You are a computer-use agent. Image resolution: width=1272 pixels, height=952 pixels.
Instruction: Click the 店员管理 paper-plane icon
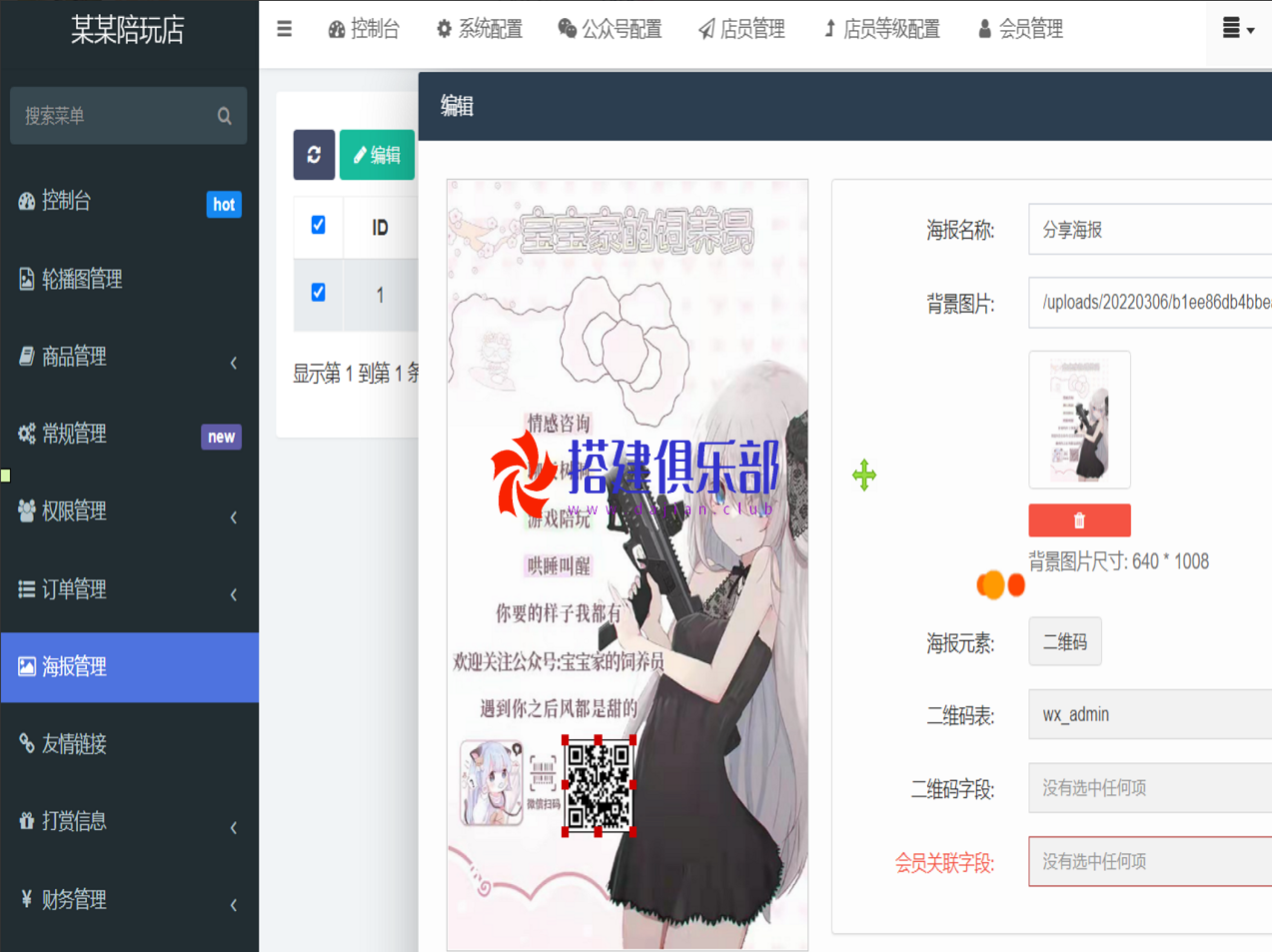(x=706, y=29)
